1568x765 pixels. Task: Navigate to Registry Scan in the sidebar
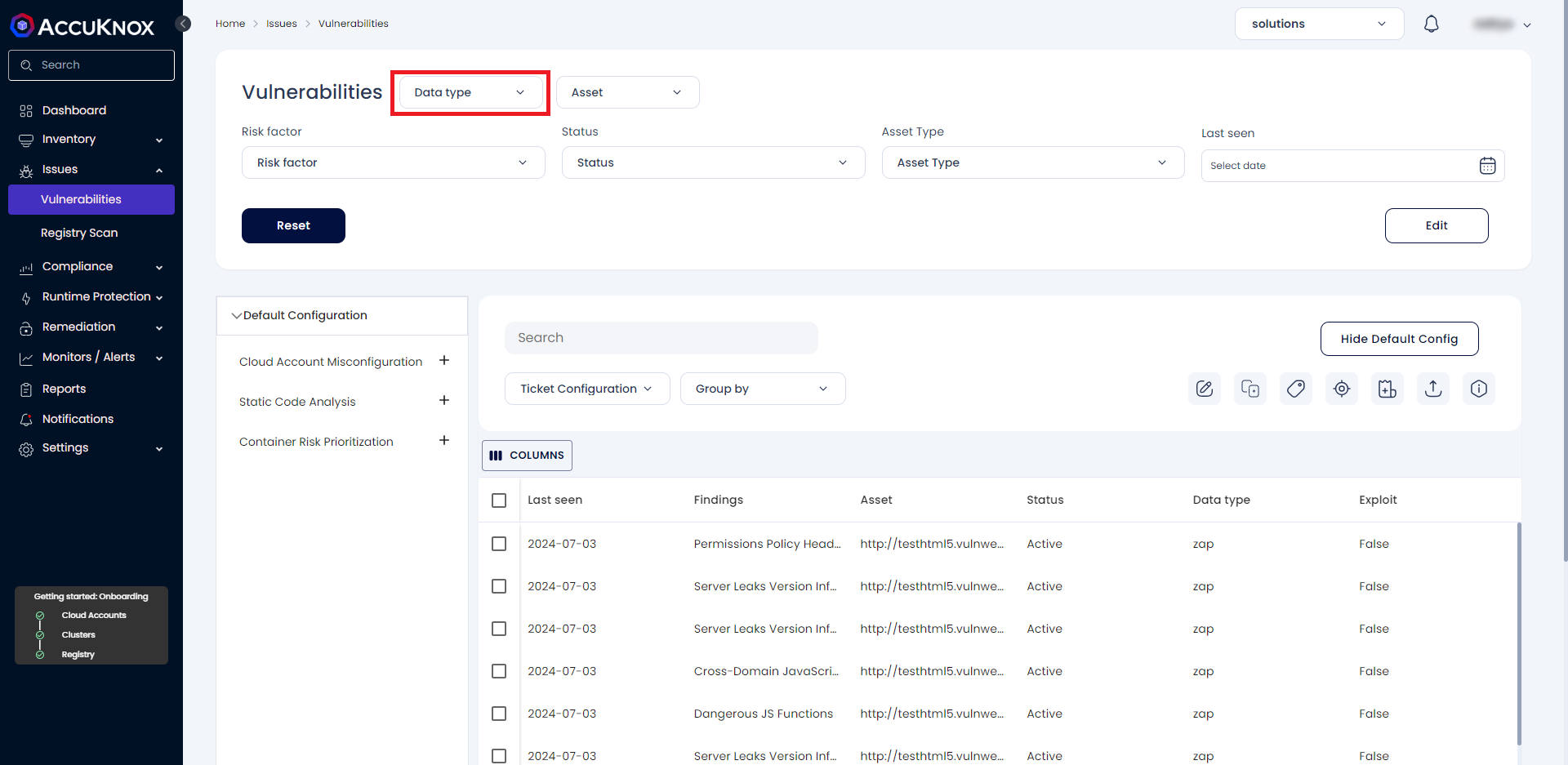pyautogui.click(x=79, y=233)
